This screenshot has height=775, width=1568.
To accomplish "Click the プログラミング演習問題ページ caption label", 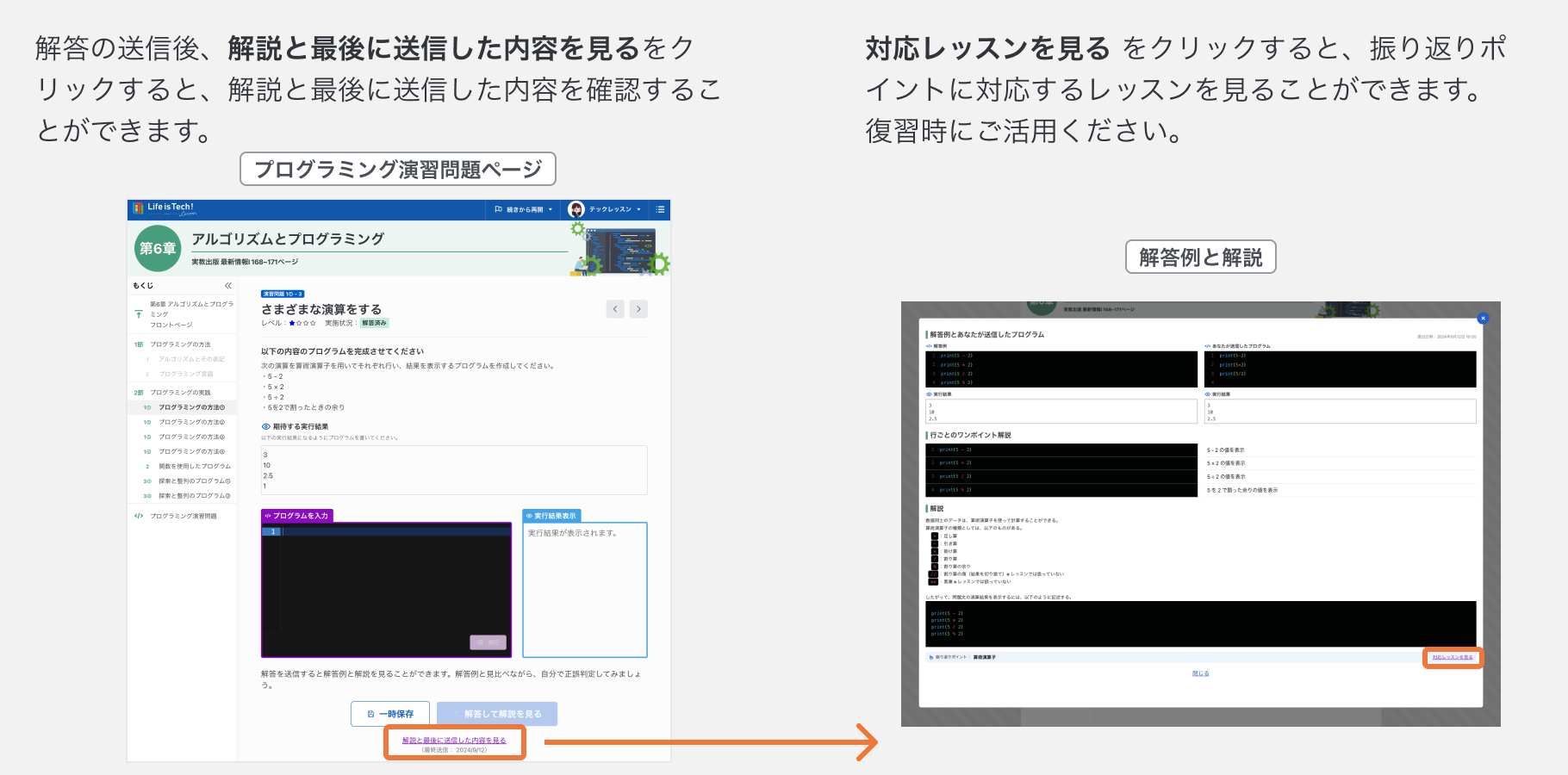I will (398, 169).
